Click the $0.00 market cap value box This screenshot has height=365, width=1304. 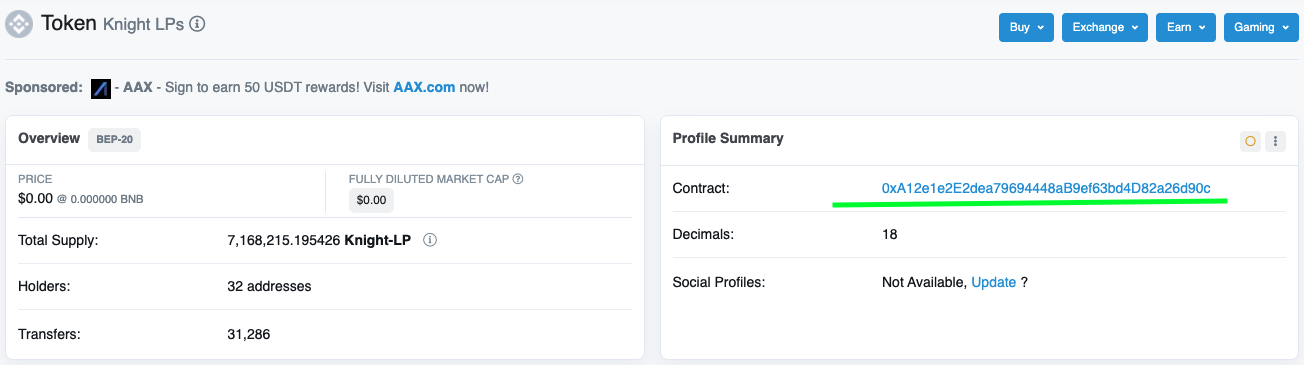372,200
